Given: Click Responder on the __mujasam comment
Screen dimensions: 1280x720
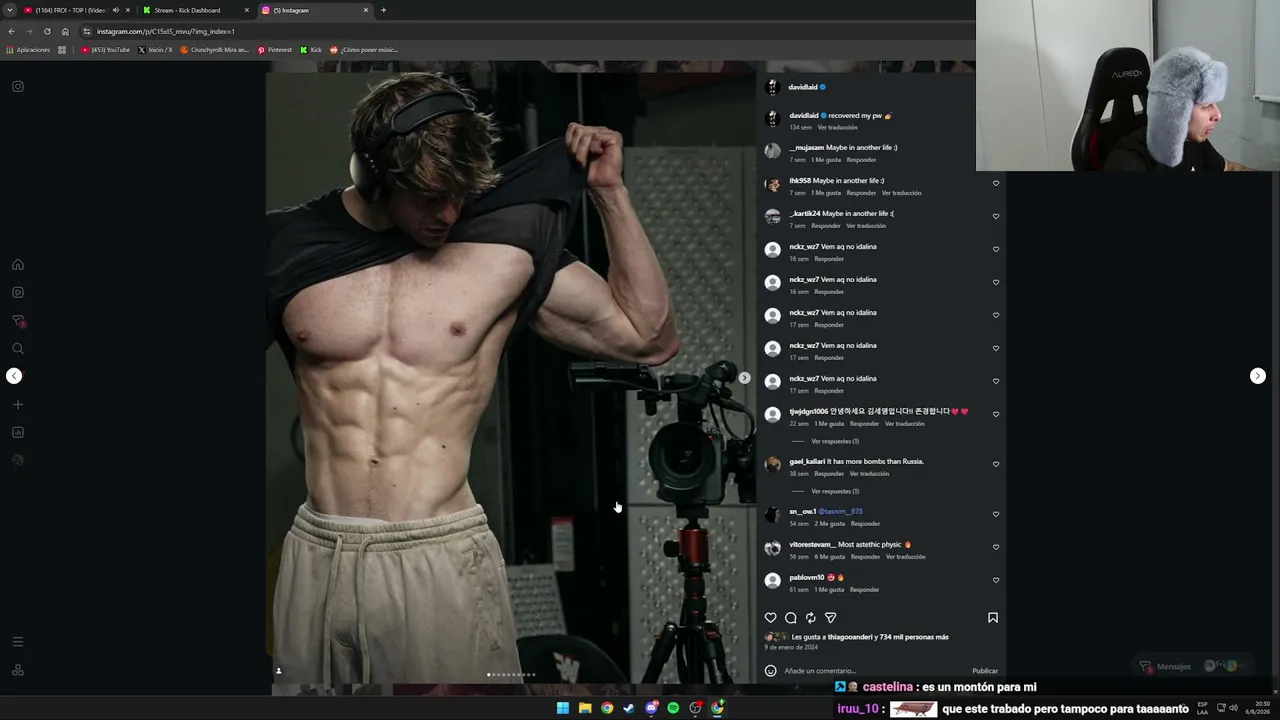Looking at the screenshot, I should coord(861,160).
